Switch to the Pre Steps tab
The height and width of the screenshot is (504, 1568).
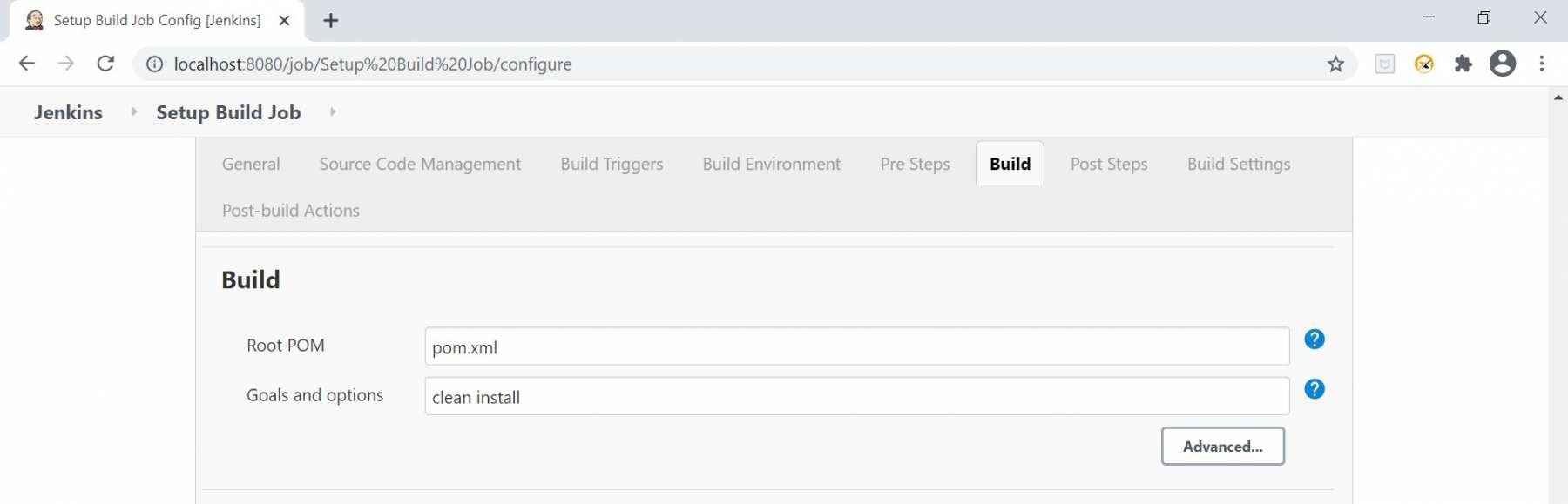point(915,164)
